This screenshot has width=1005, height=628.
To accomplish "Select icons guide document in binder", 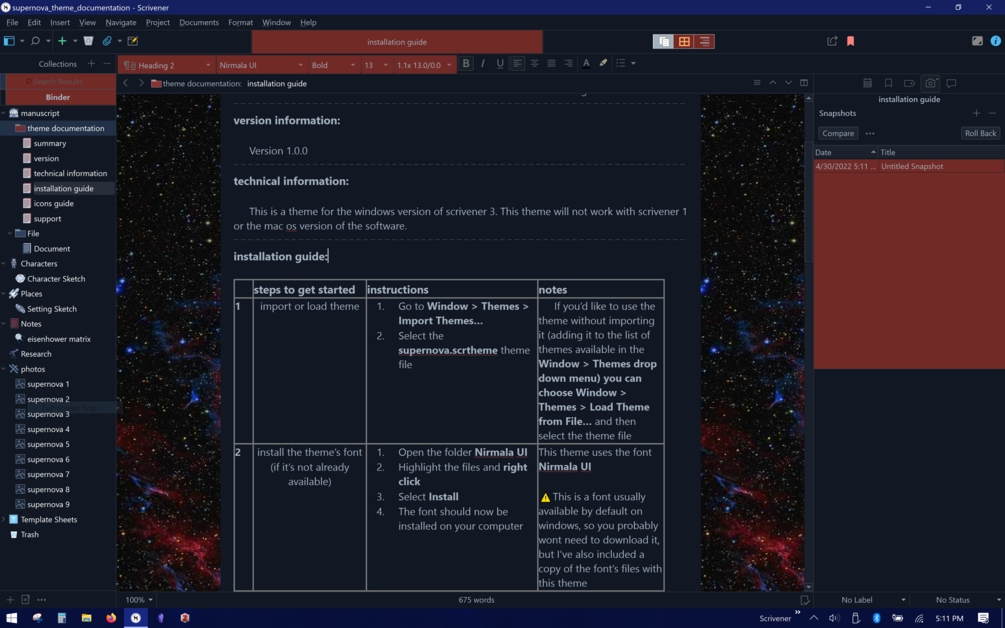I will pos(53,203).
